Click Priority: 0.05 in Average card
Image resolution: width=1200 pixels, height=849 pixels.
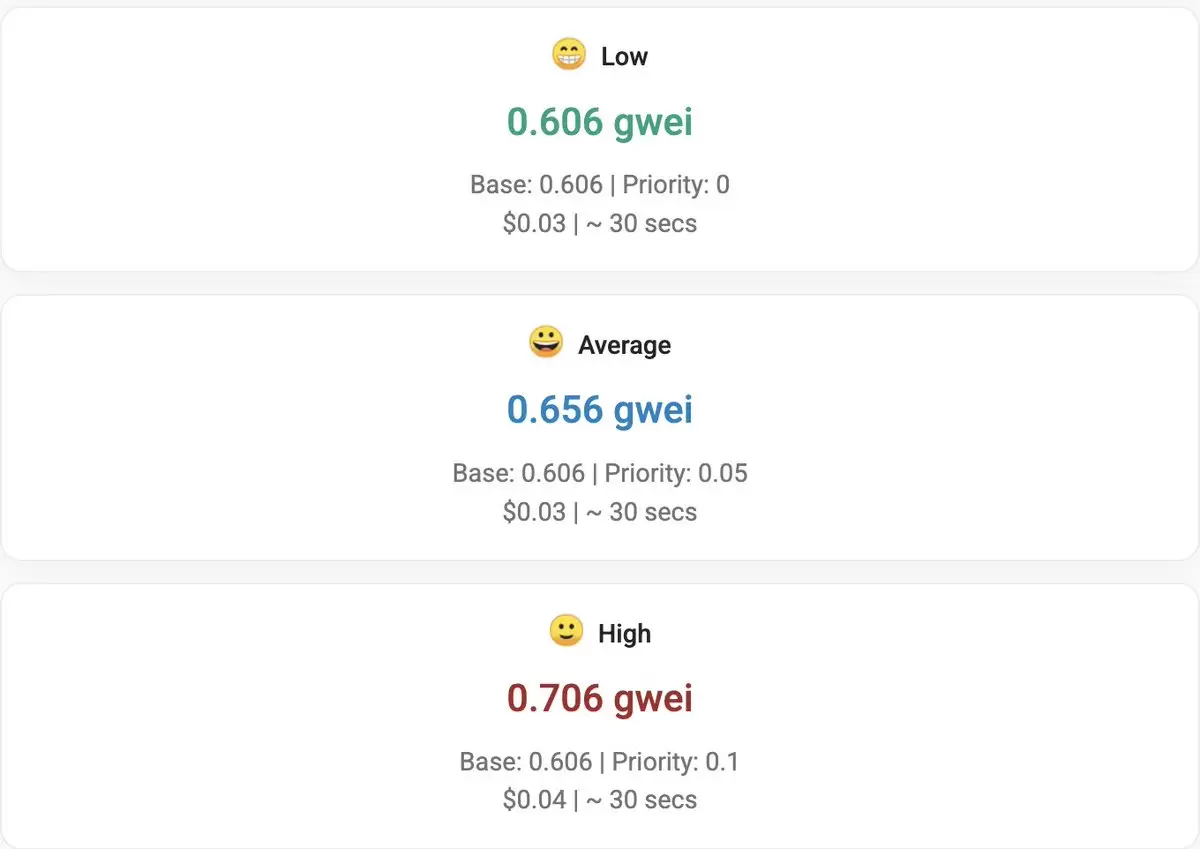(676, 473)
